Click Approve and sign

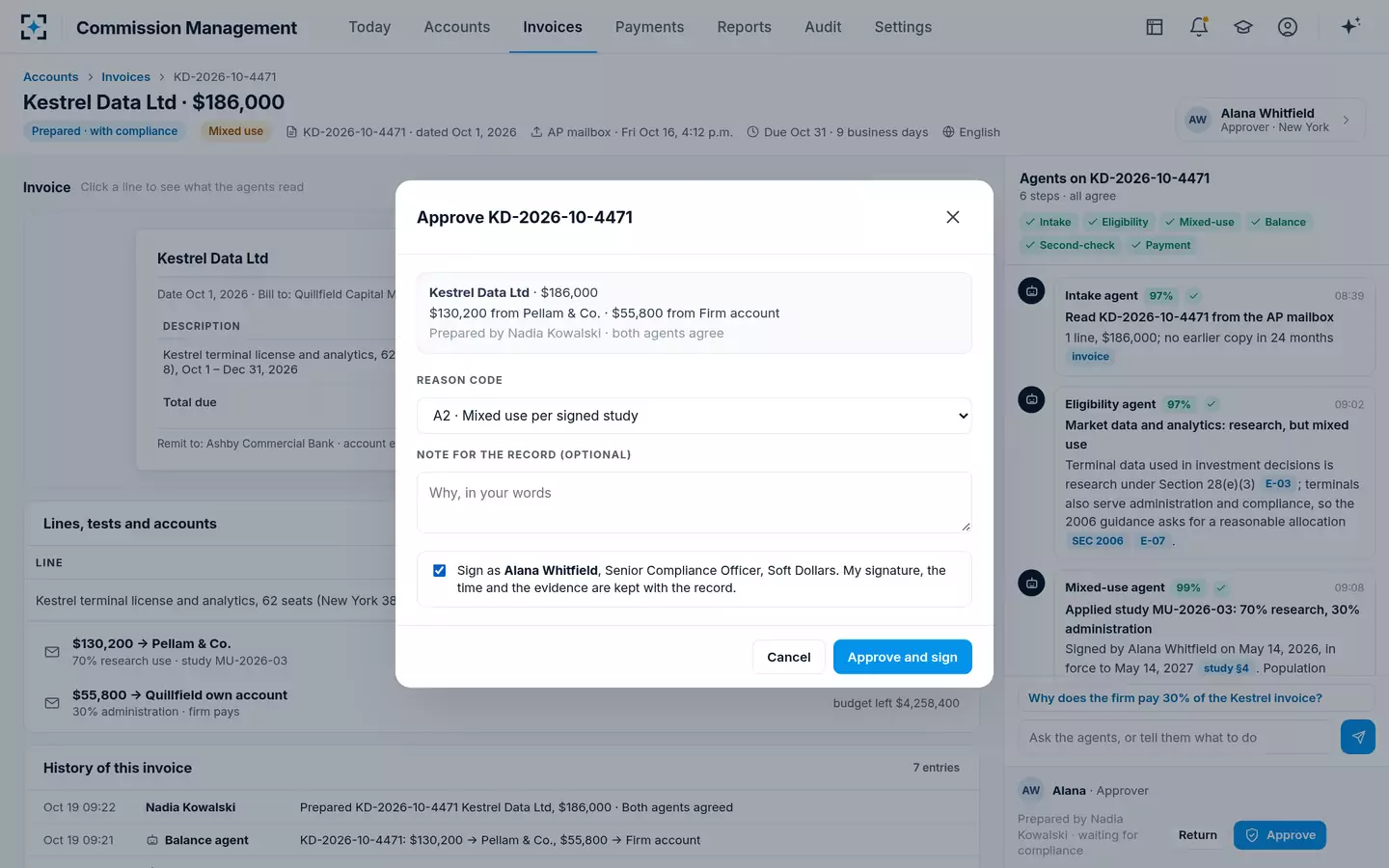903,657
